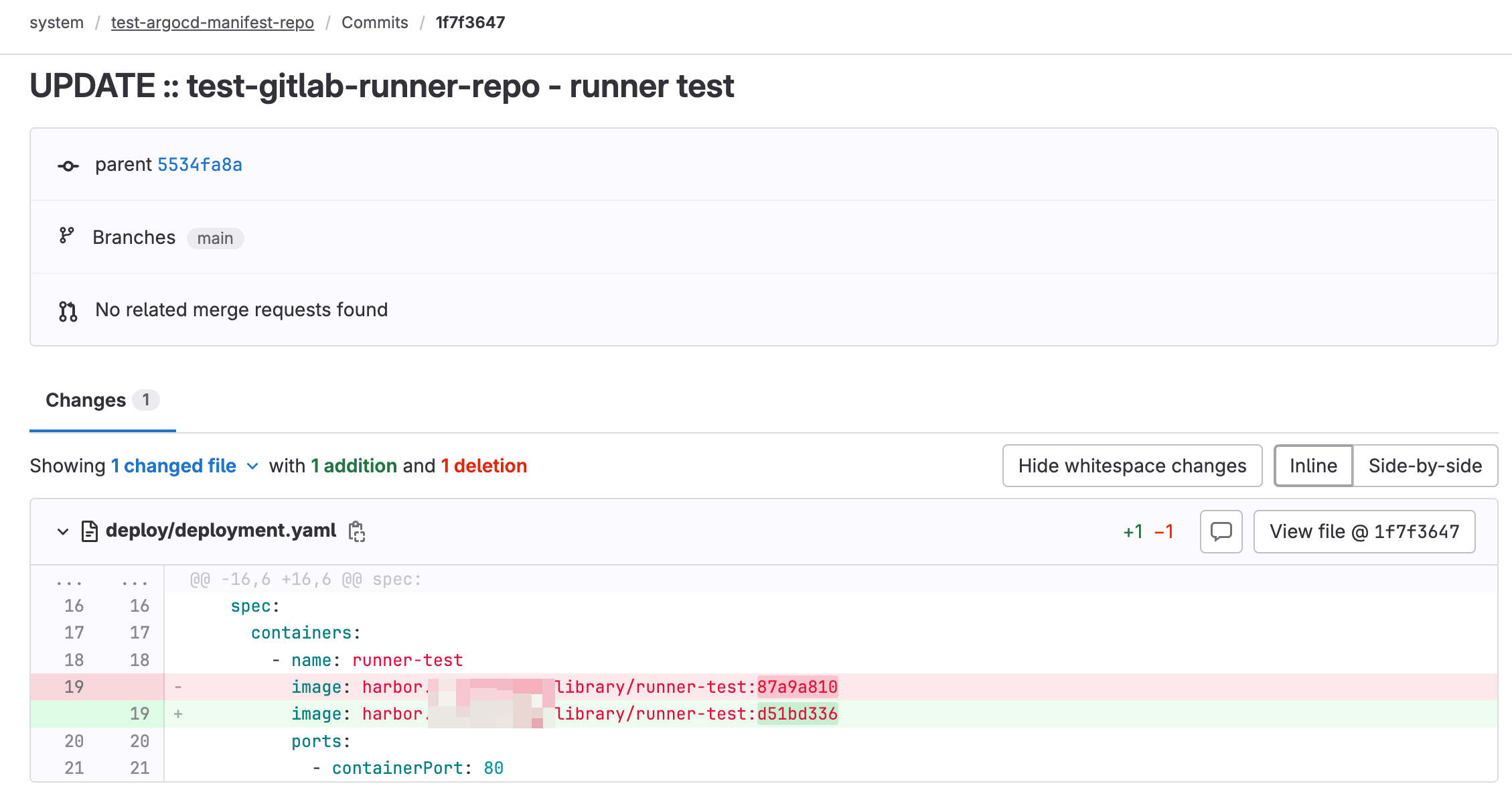
Task: Copy the deploy/deployment.yaml file path
Action: [x=357, y=531]
